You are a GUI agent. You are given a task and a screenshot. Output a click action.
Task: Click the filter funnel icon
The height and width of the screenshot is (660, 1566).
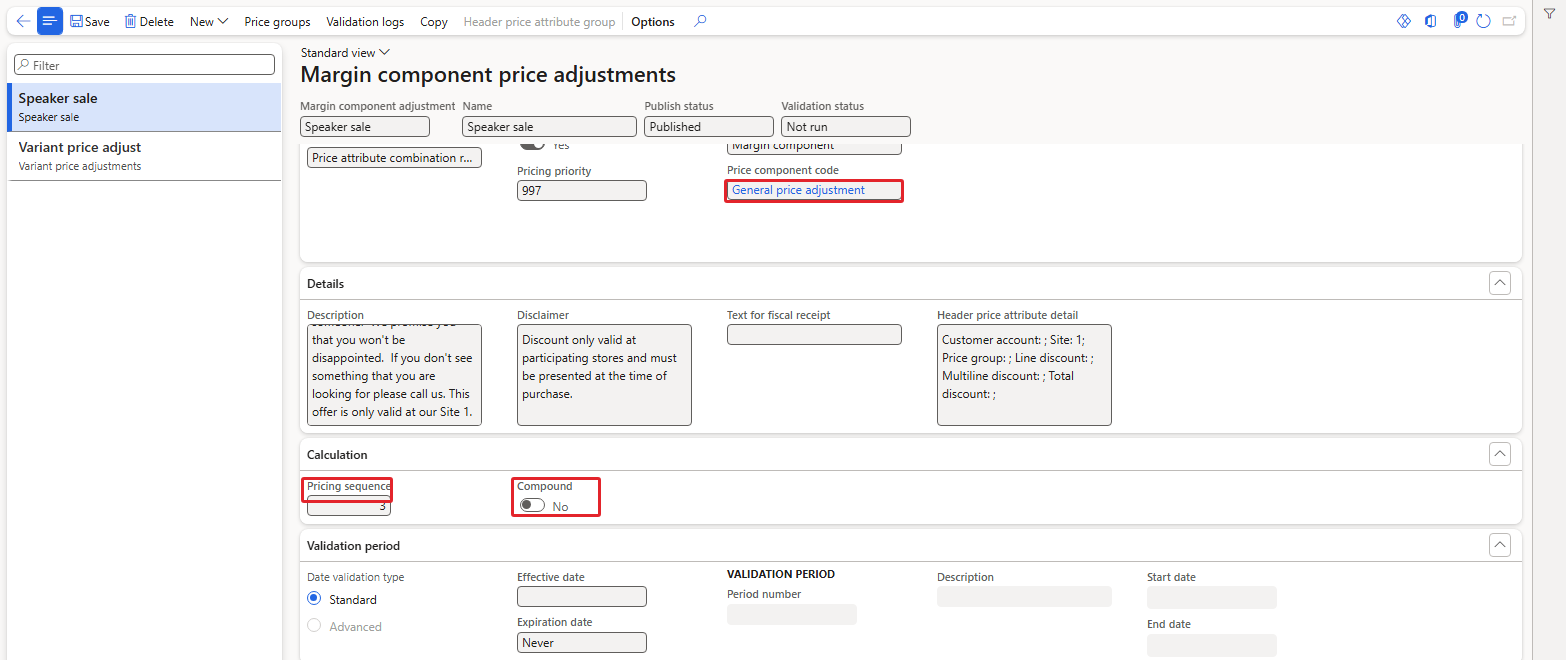click(1549, 13)
